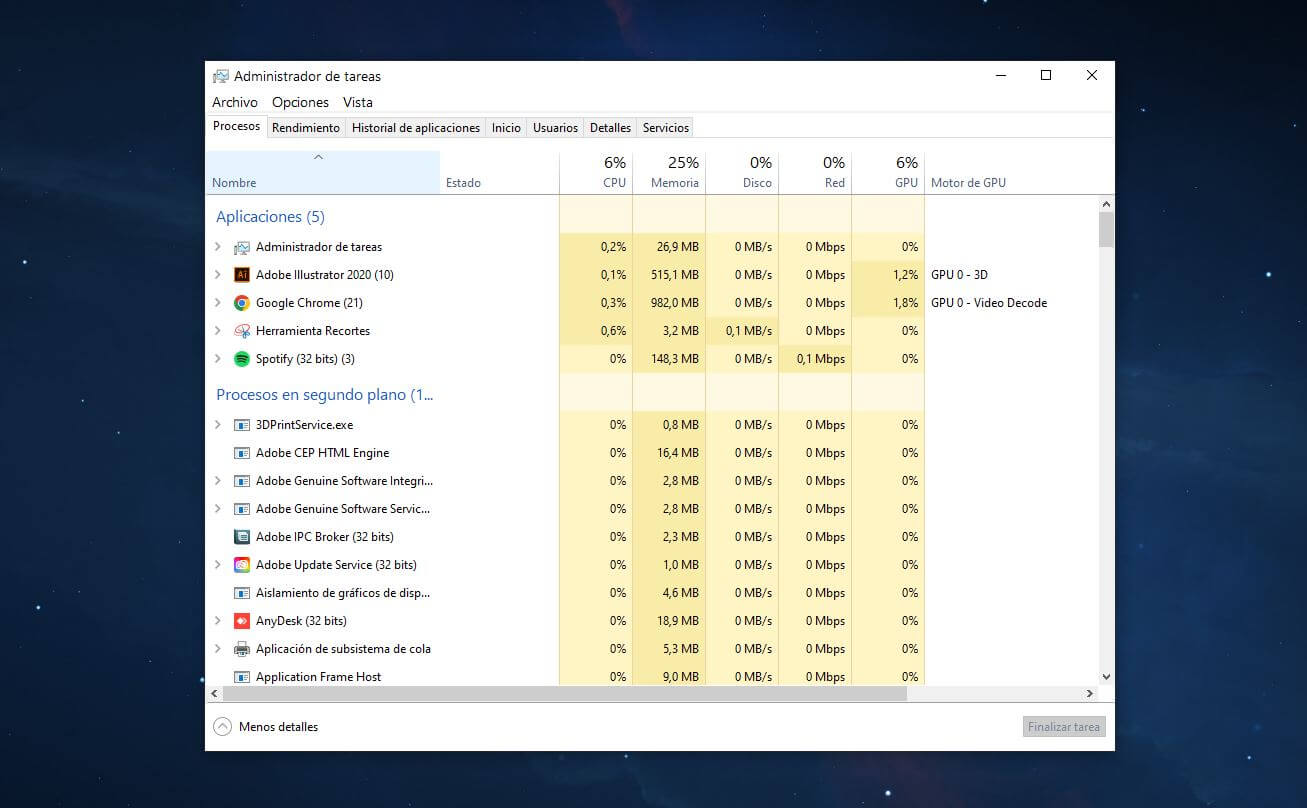Open the Opciones menu

300,102
